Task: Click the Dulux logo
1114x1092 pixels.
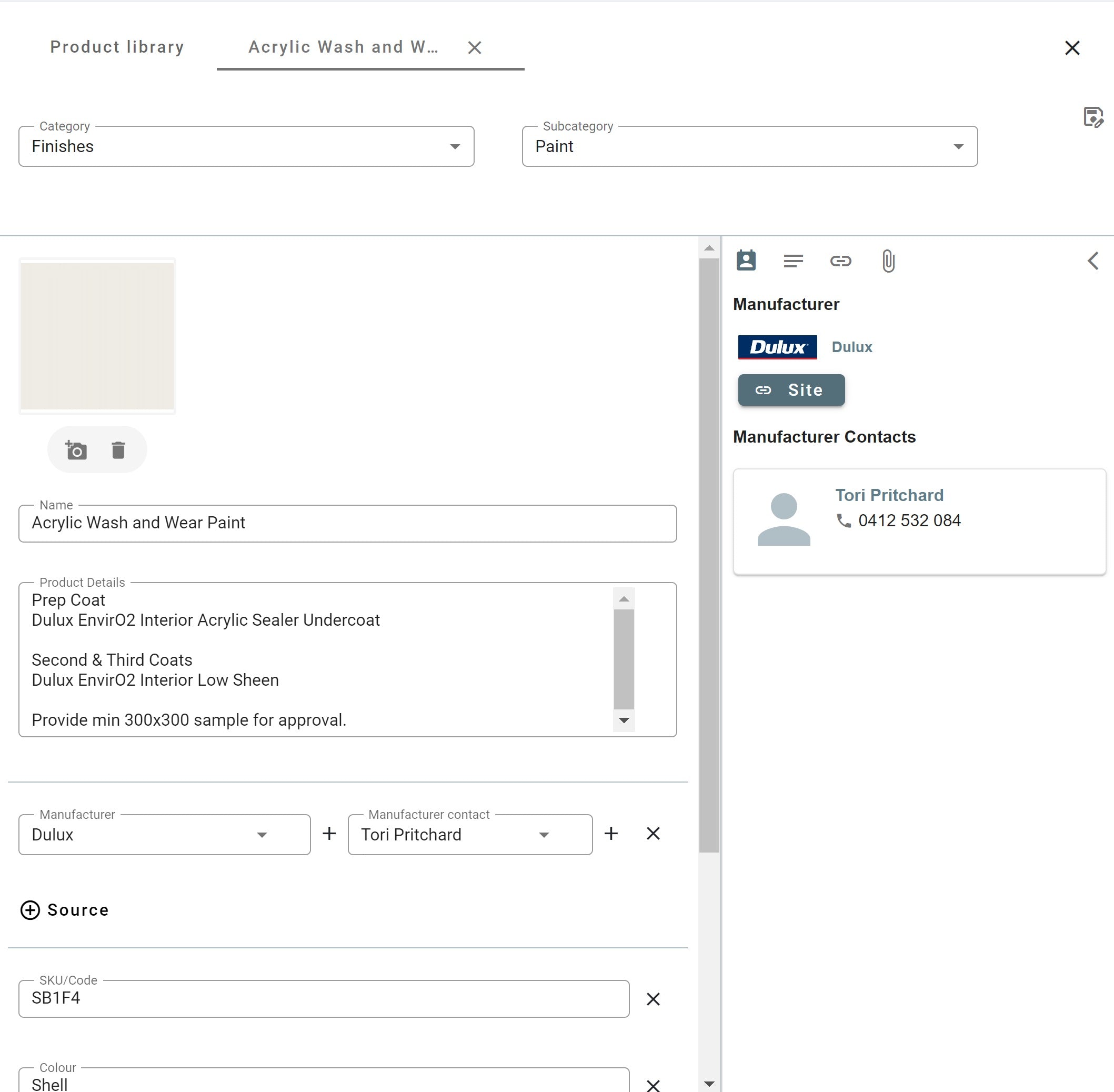Action: 777,347
